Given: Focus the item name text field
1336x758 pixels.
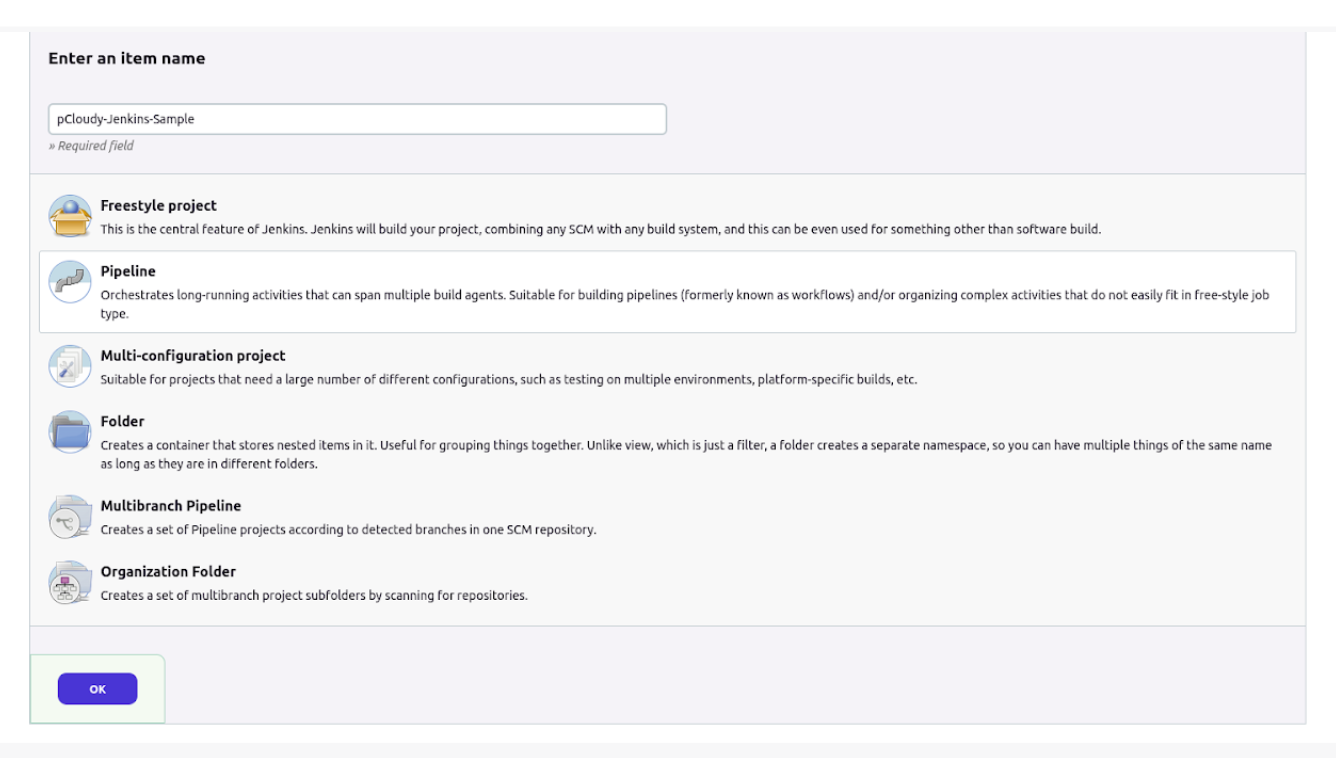Looking at the screenshot, I should tap(357, 119).
